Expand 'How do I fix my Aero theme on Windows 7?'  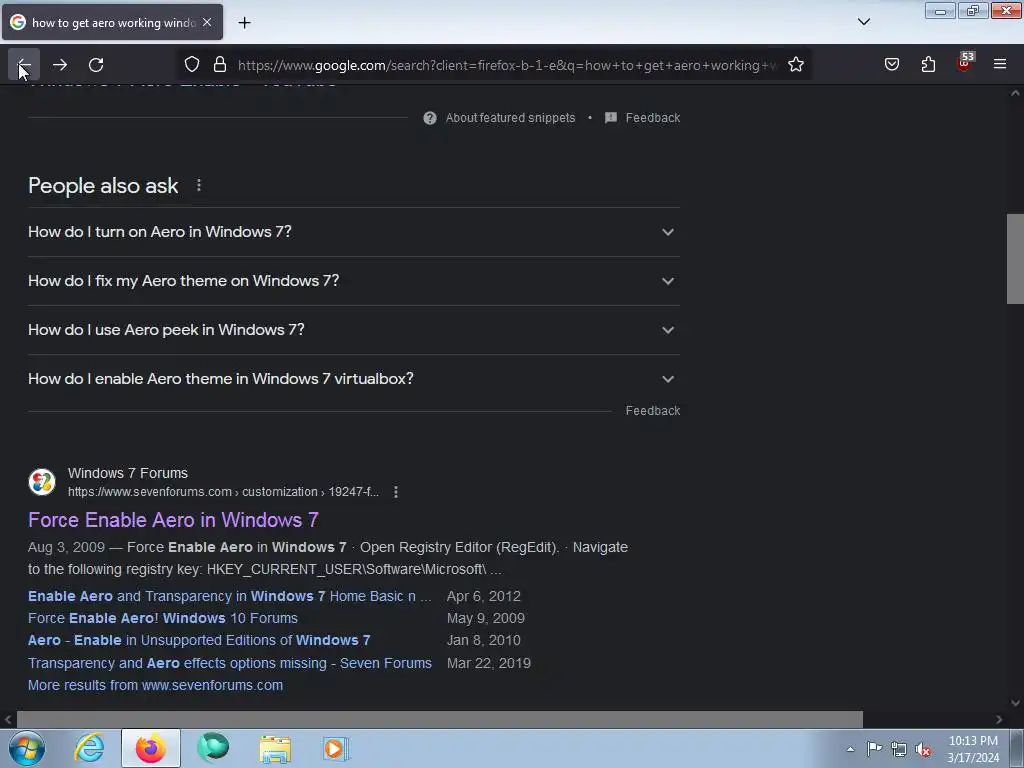pos(353,281)
